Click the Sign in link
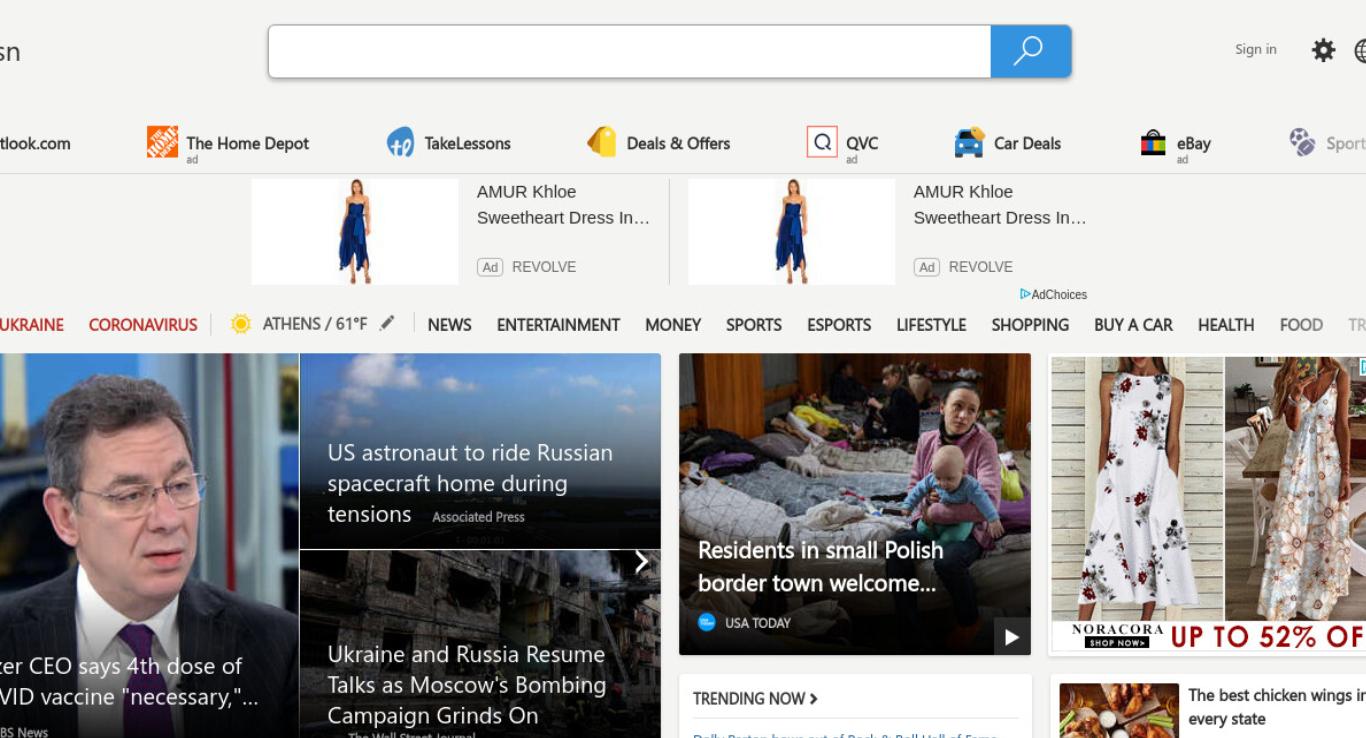This screenshot has height=738, width=1366. 1255,49
